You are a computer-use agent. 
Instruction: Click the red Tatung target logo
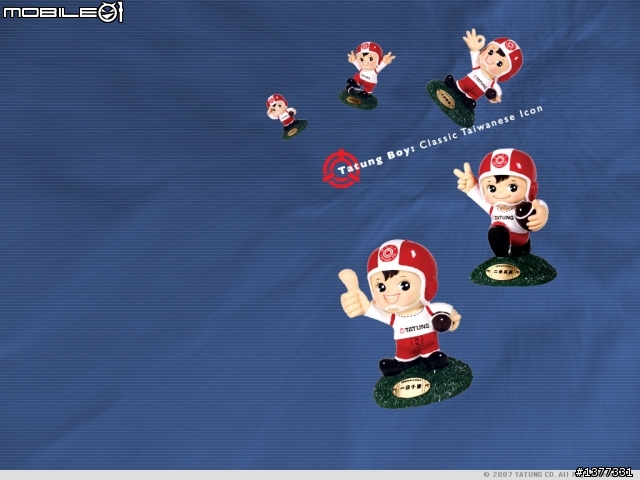[341, 169]
